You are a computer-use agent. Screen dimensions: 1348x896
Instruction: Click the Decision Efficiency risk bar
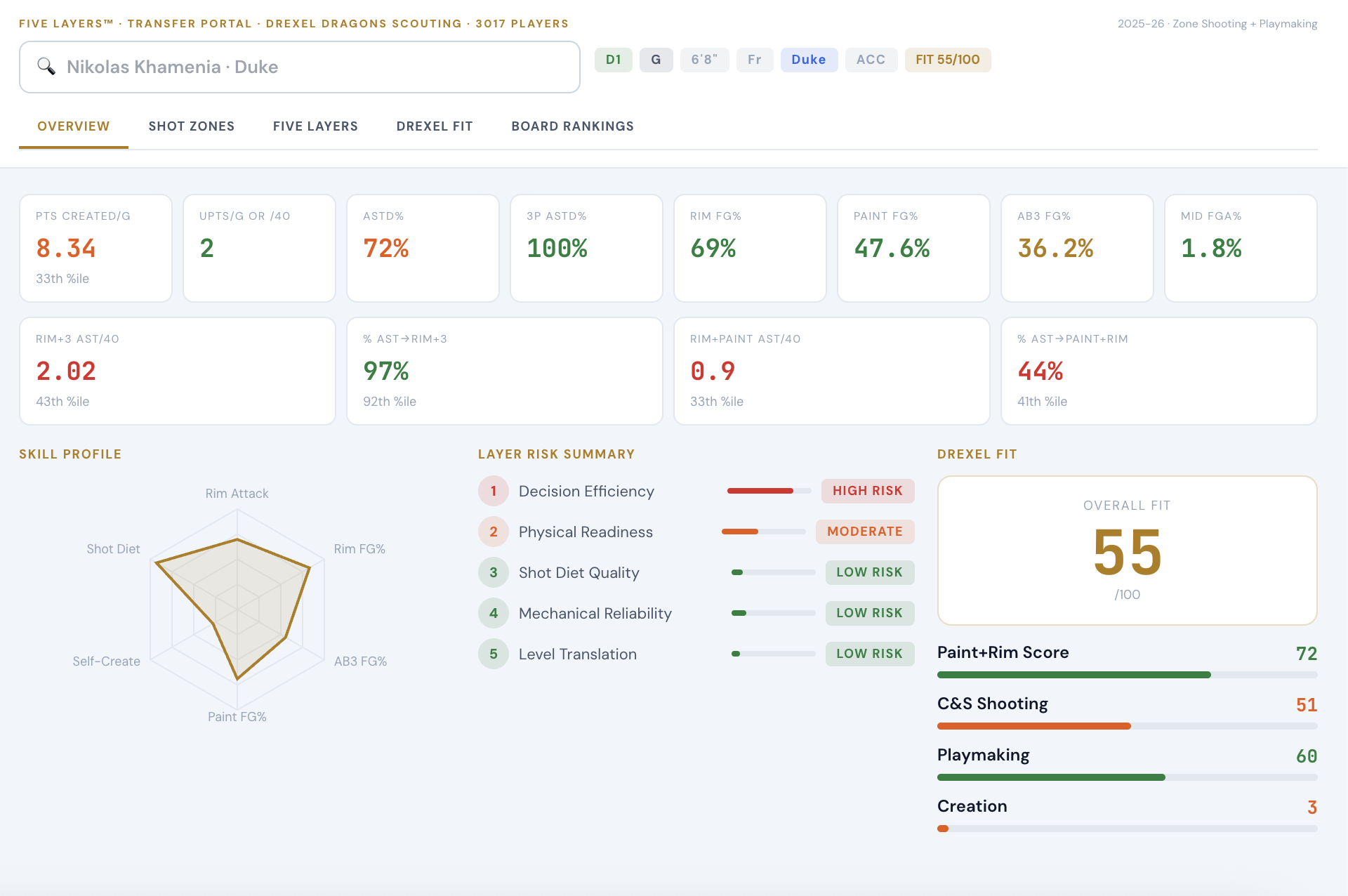point(769,491)
